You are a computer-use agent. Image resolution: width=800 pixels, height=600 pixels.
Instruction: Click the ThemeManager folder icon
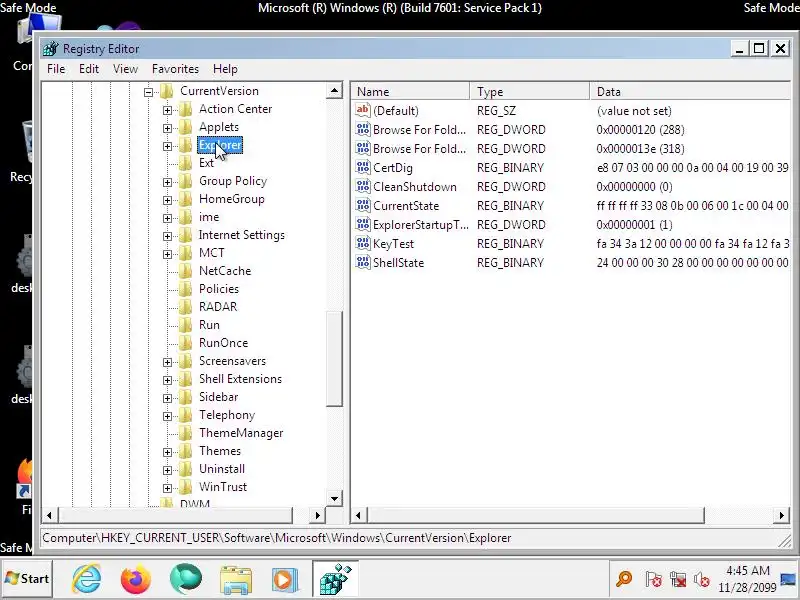coord(185,433)
